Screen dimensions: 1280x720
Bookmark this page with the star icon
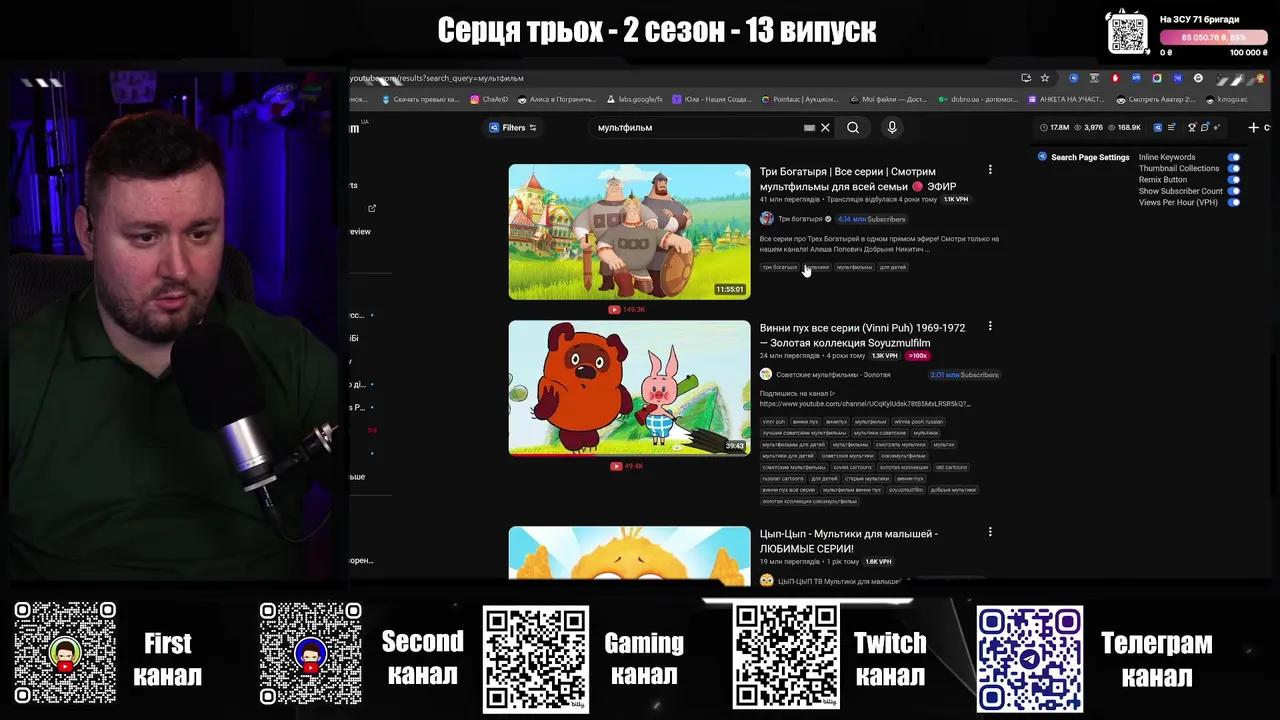[1045, 78]
